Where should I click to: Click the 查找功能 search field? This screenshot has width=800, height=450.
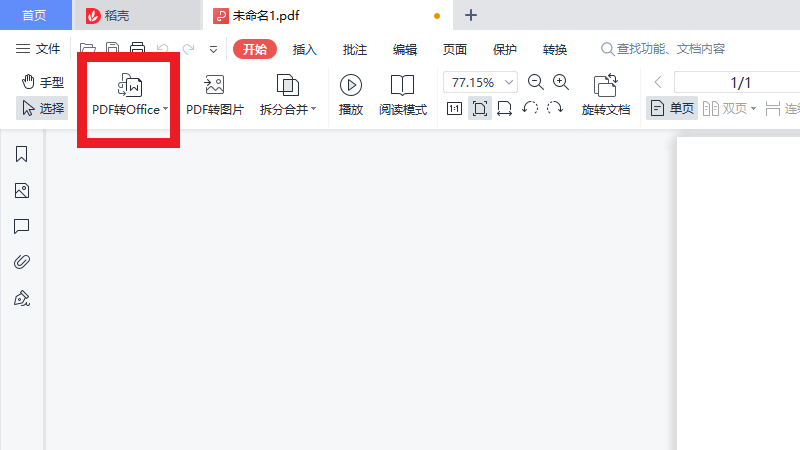(x=669, y=49)
